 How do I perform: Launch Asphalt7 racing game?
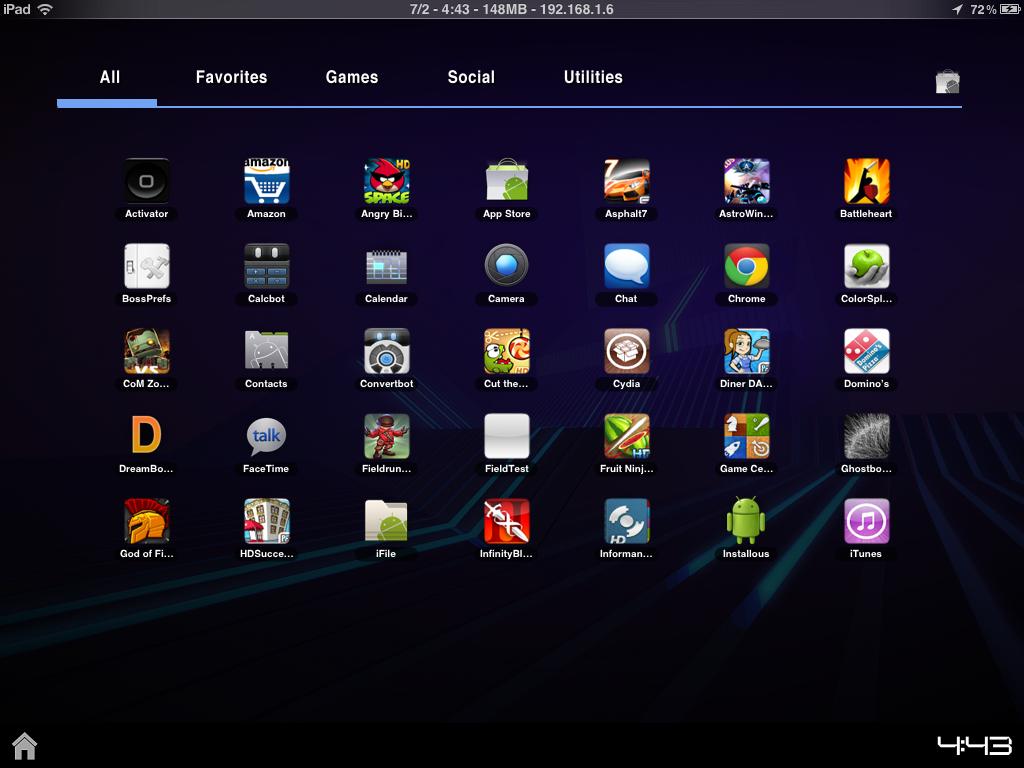(x=626, y=182)
